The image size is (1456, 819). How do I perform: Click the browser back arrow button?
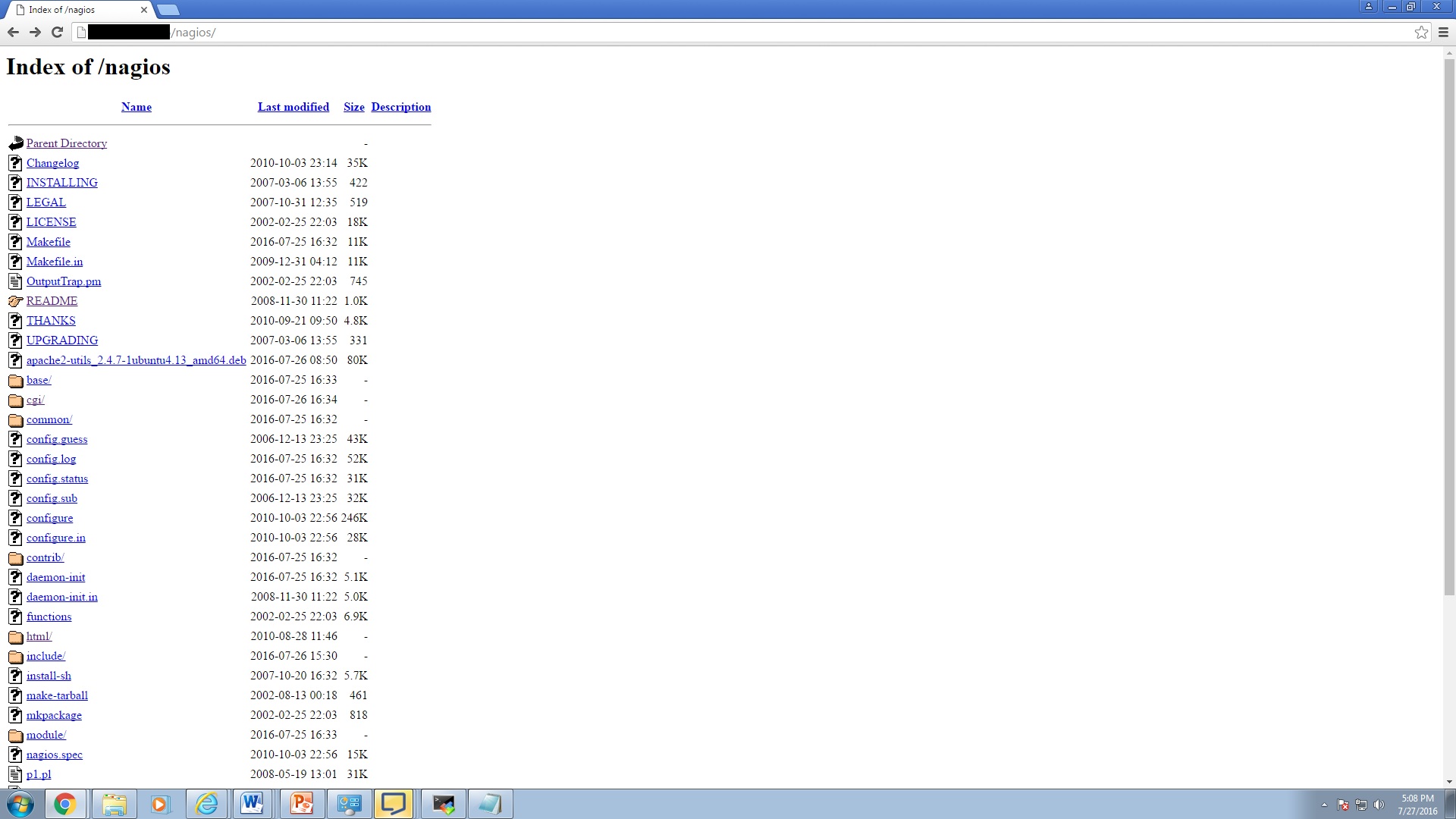click(13, 32)
